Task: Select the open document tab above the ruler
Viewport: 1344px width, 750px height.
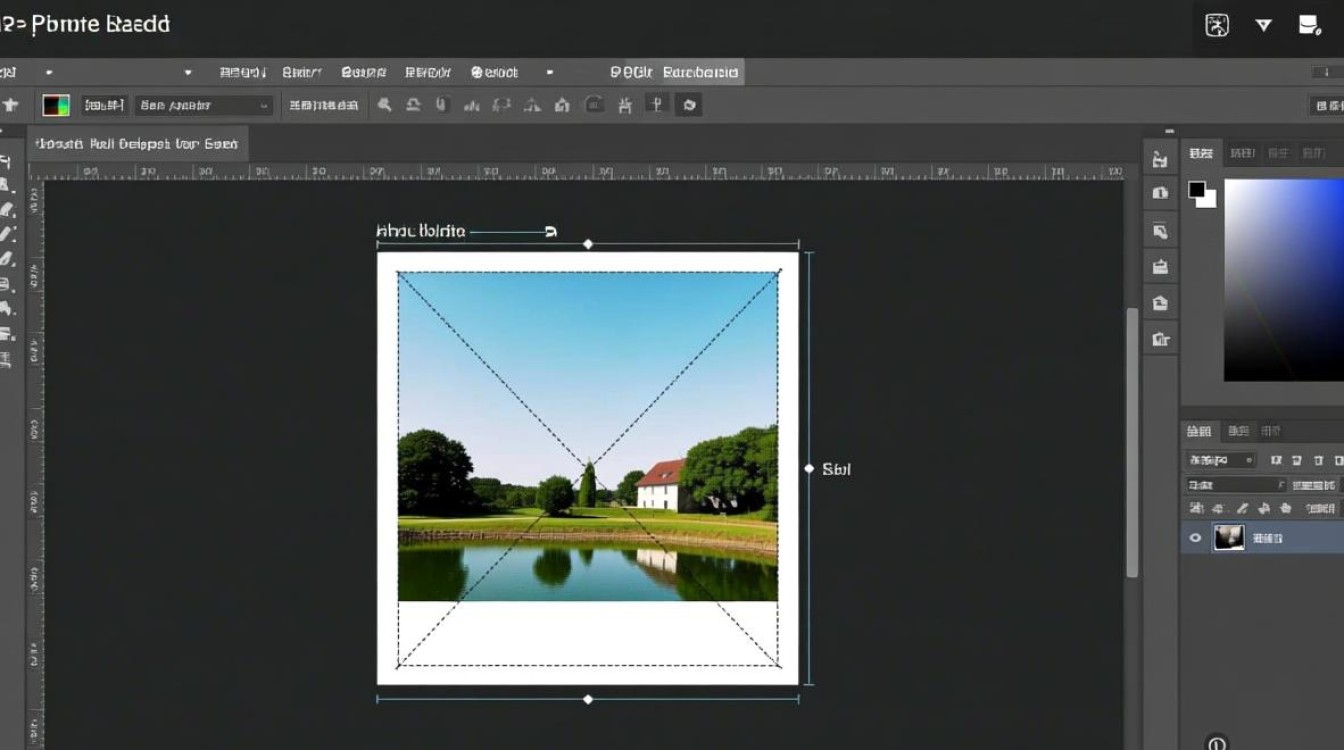Action: [137, 144]
